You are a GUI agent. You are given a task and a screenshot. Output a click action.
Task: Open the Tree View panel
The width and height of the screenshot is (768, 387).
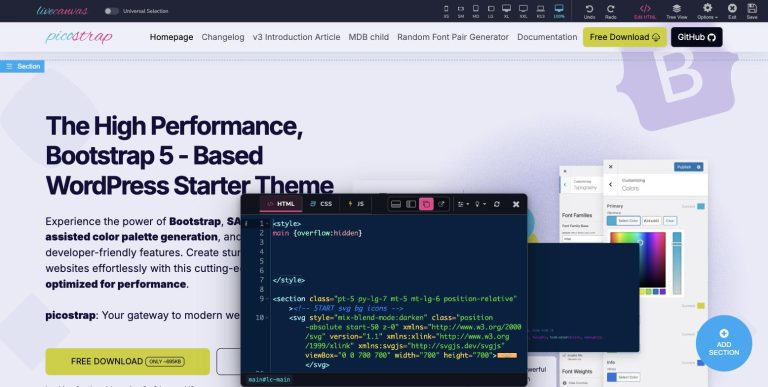click(676, 11)
